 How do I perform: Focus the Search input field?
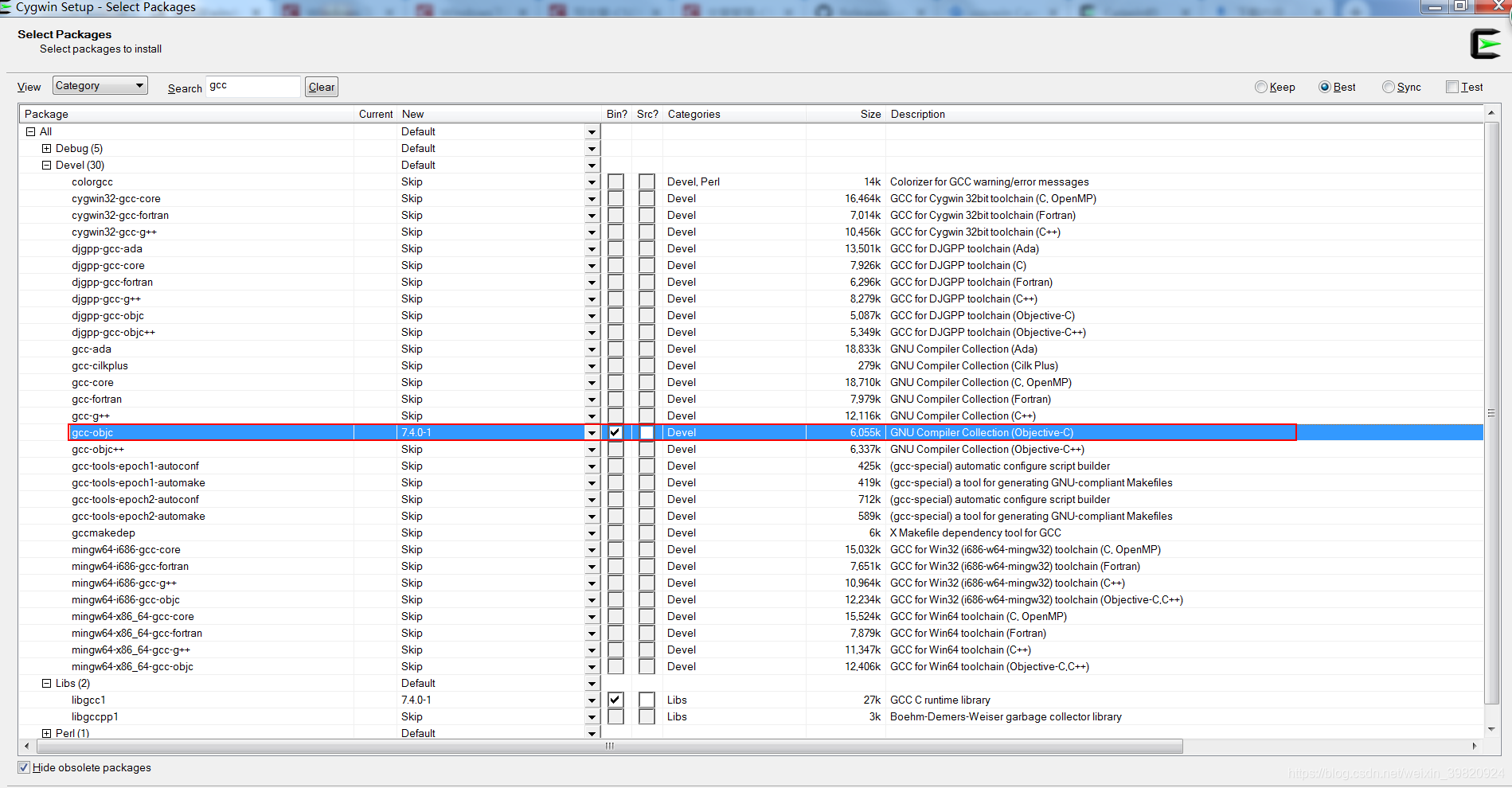pos(253,86)
